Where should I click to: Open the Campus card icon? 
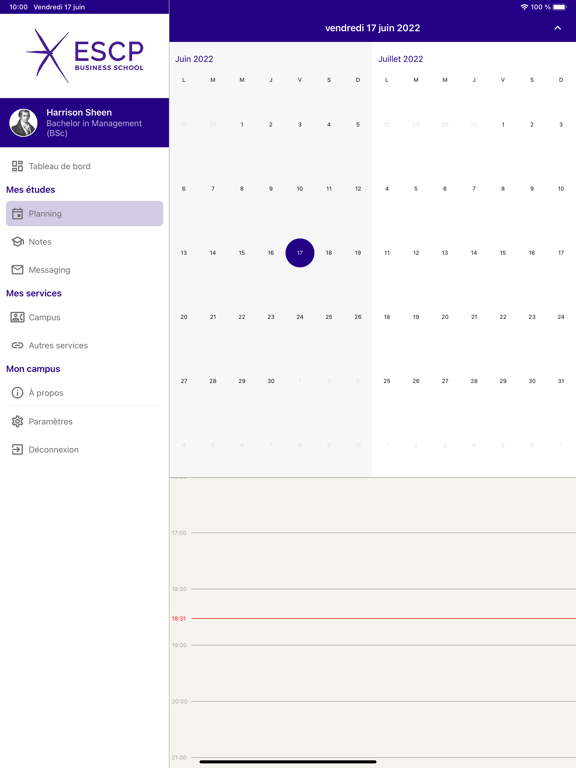(x=17, y=317)
